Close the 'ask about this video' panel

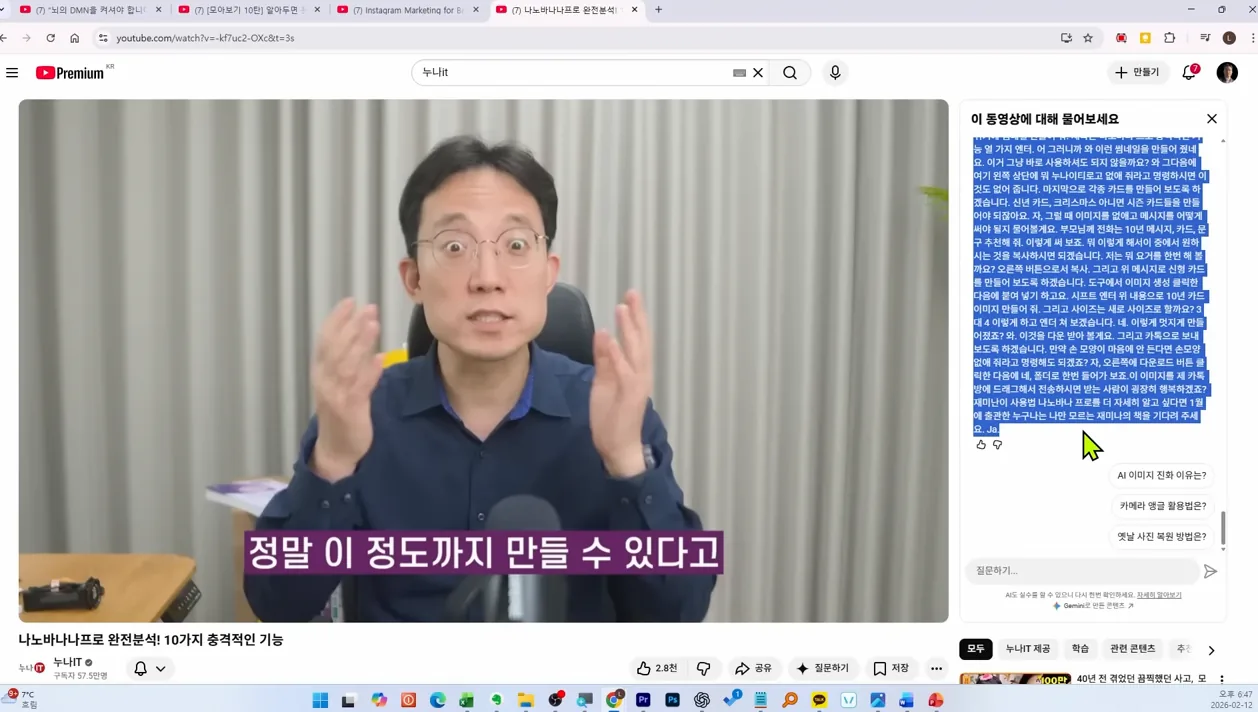click(x=1211, y=118)
